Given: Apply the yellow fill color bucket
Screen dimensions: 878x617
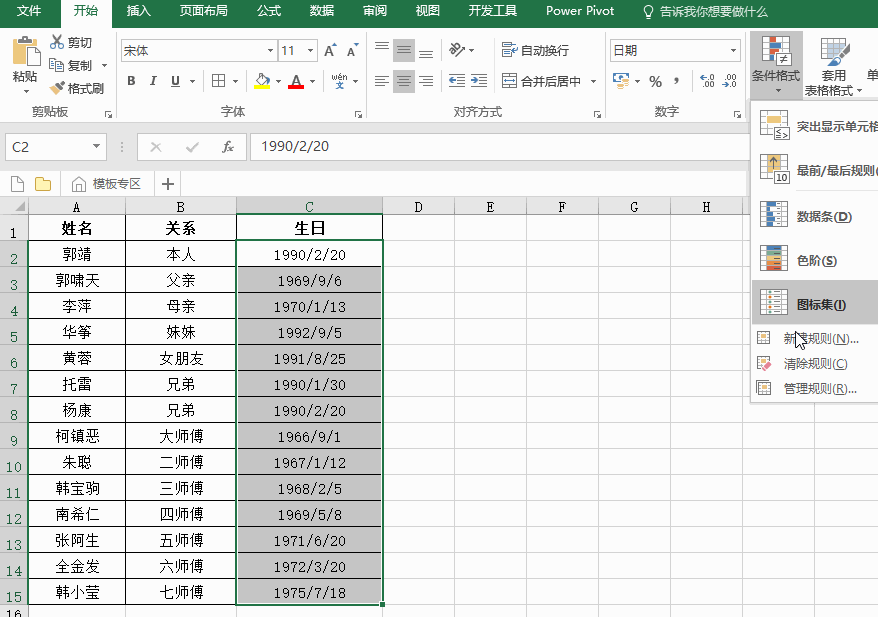Looking at the screenshot, I should 262,81.
